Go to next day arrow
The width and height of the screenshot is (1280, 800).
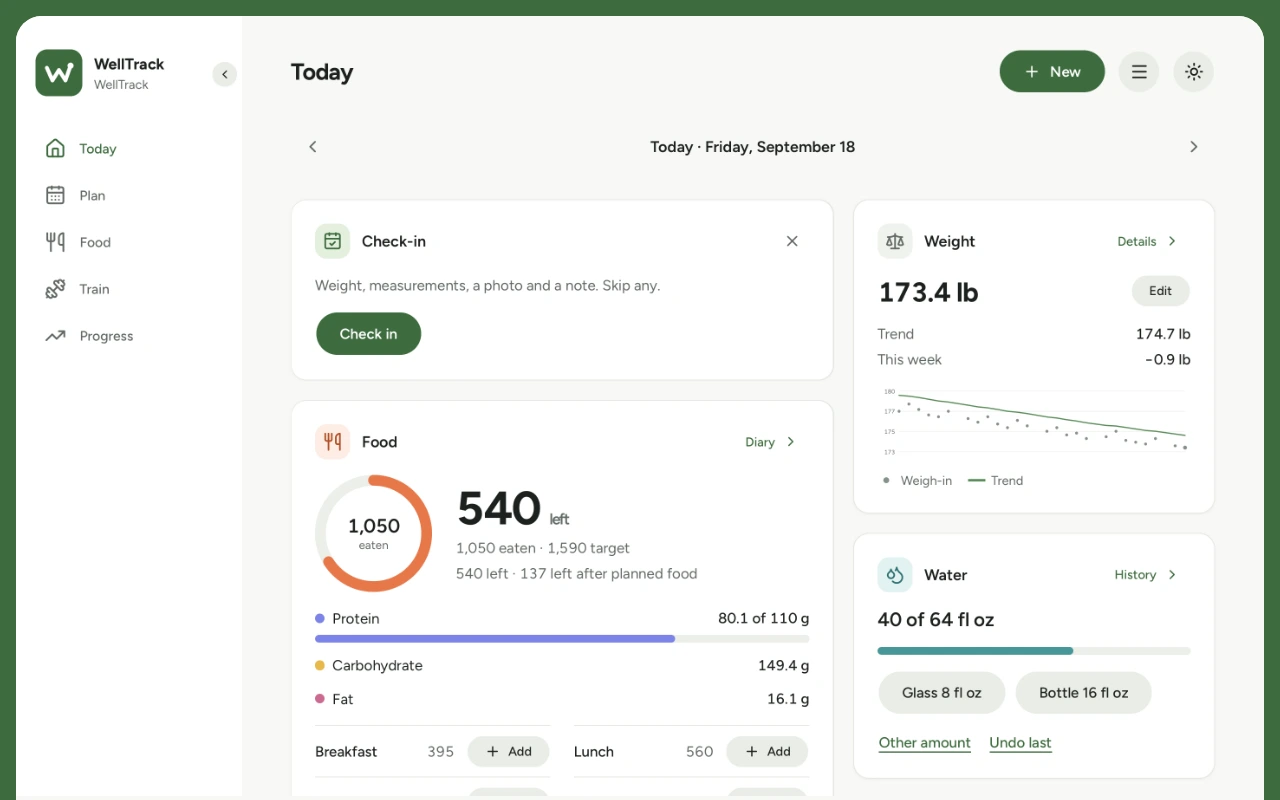click(1193, 147)
